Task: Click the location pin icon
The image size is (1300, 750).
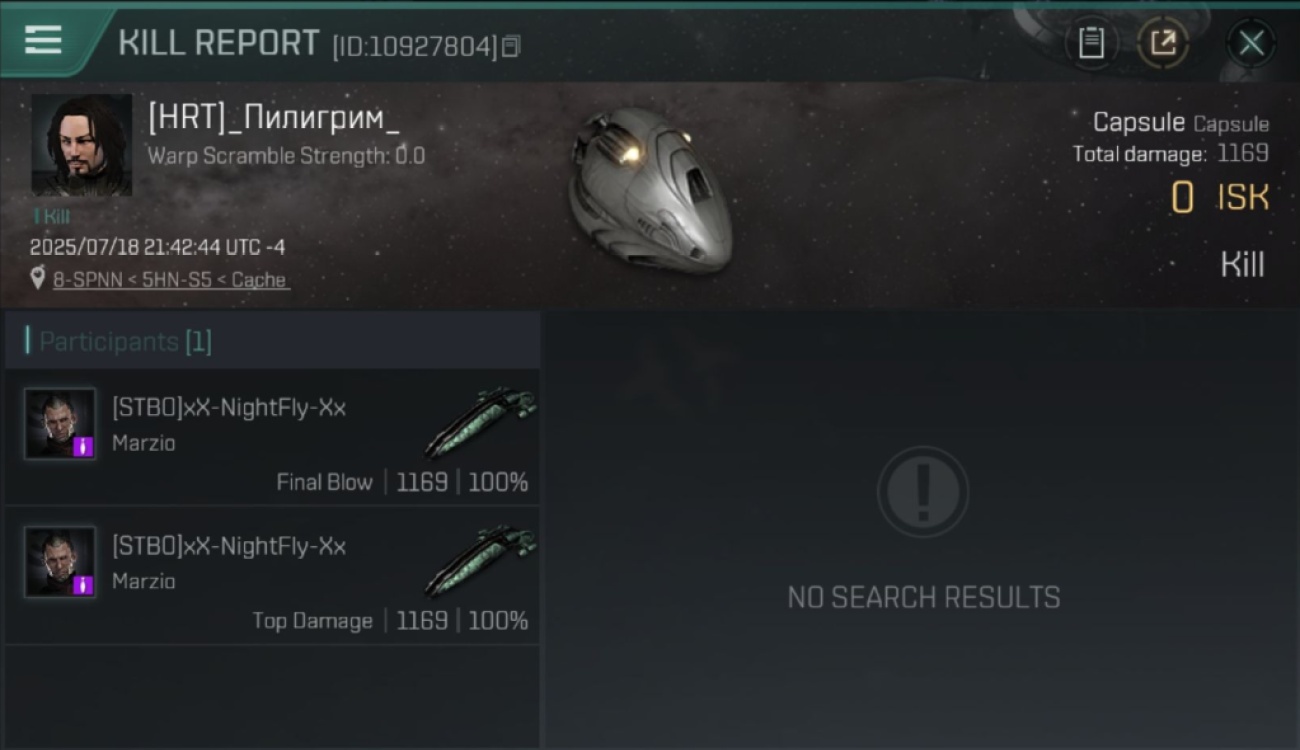Action: tap(38, 279)
